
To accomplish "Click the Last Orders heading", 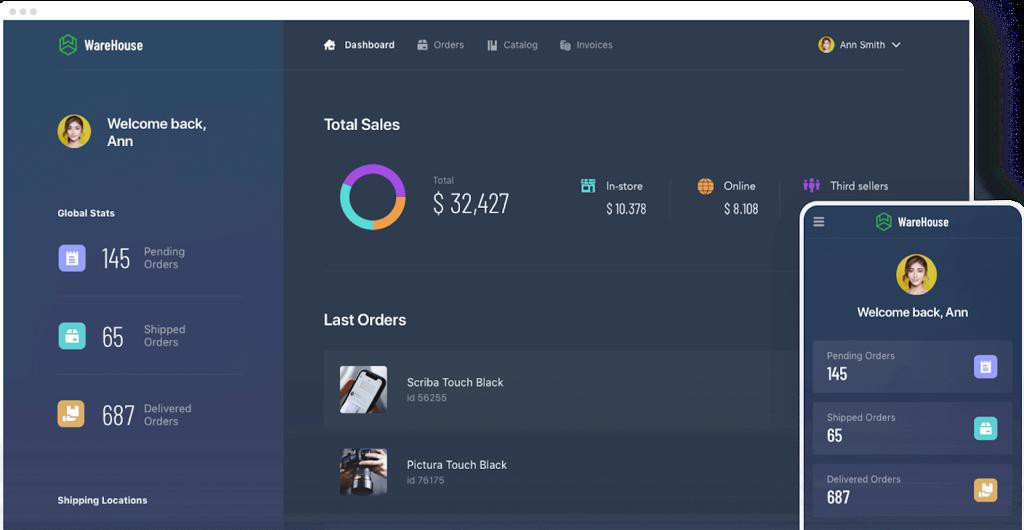I will click(365, 320).
